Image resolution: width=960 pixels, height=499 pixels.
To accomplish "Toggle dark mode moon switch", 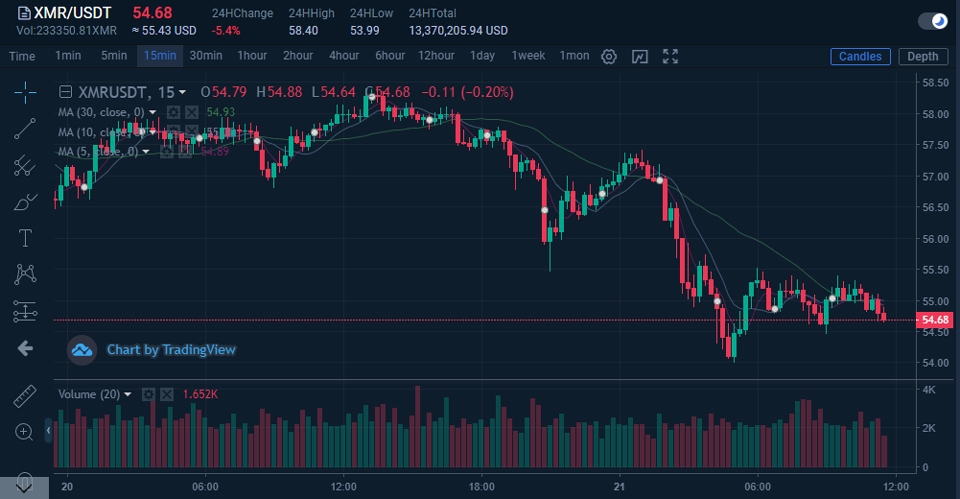I will click(x=932, y=21).
